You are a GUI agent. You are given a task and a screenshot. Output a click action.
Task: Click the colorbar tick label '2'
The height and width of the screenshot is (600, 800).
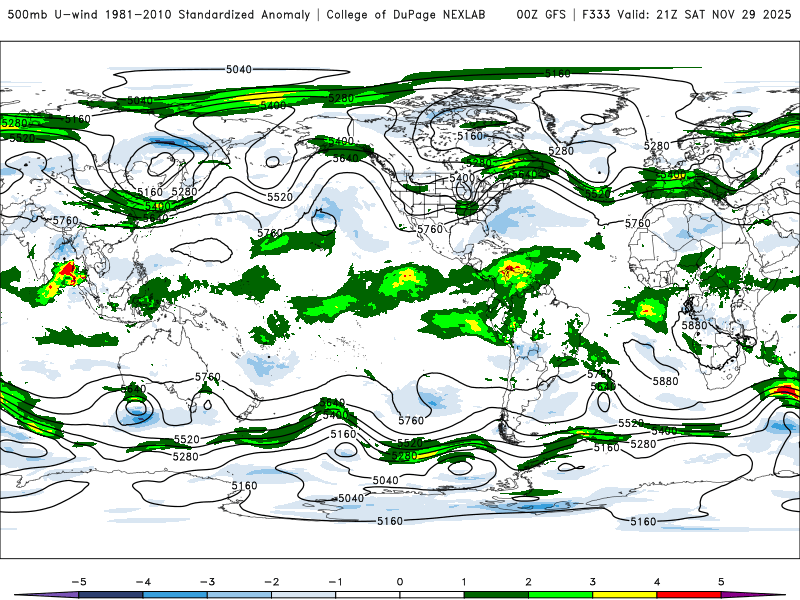click(x=528, y=582)
